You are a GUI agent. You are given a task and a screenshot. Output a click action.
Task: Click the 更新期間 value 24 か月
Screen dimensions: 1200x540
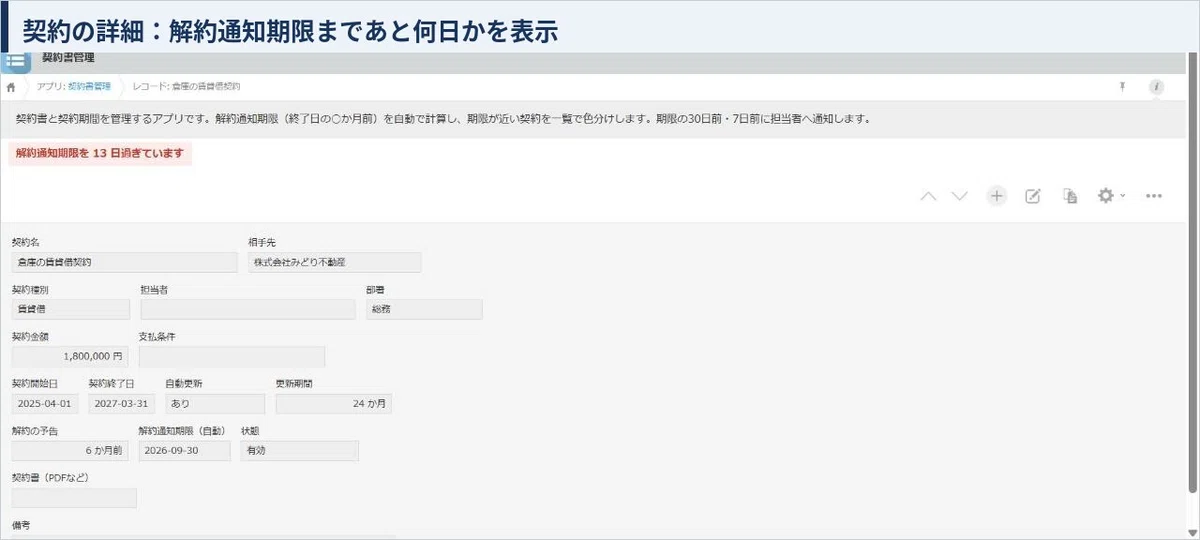click(x=334, y=404)
